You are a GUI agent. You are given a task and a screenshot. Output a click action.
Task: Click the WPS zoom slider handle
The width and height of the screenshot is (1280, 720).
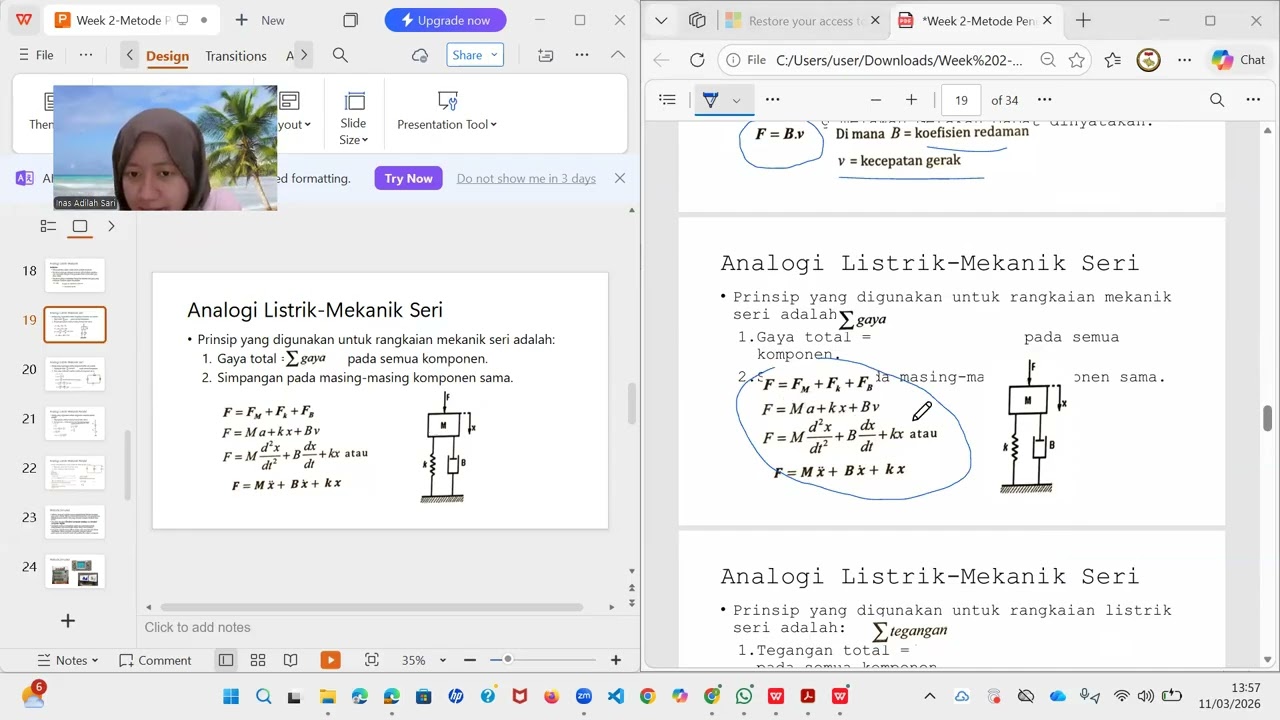click(508, 659)
